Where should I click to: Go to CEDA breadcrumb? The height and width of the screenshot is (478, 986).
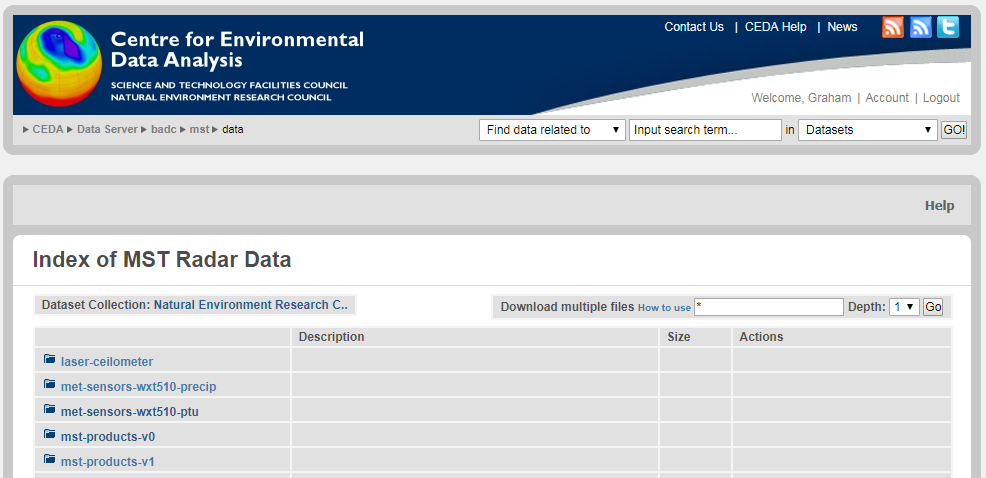(48, 130)
